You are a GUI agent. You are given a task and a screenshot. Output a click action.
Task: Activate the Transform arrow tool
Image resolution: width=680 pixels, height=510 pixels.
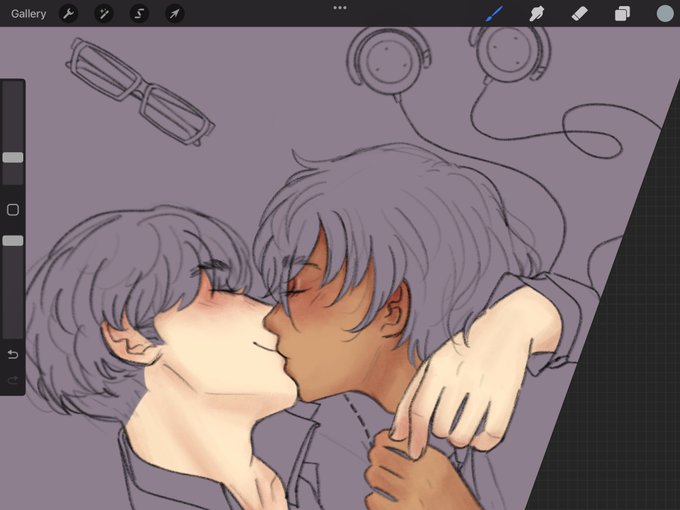[174, 14]
